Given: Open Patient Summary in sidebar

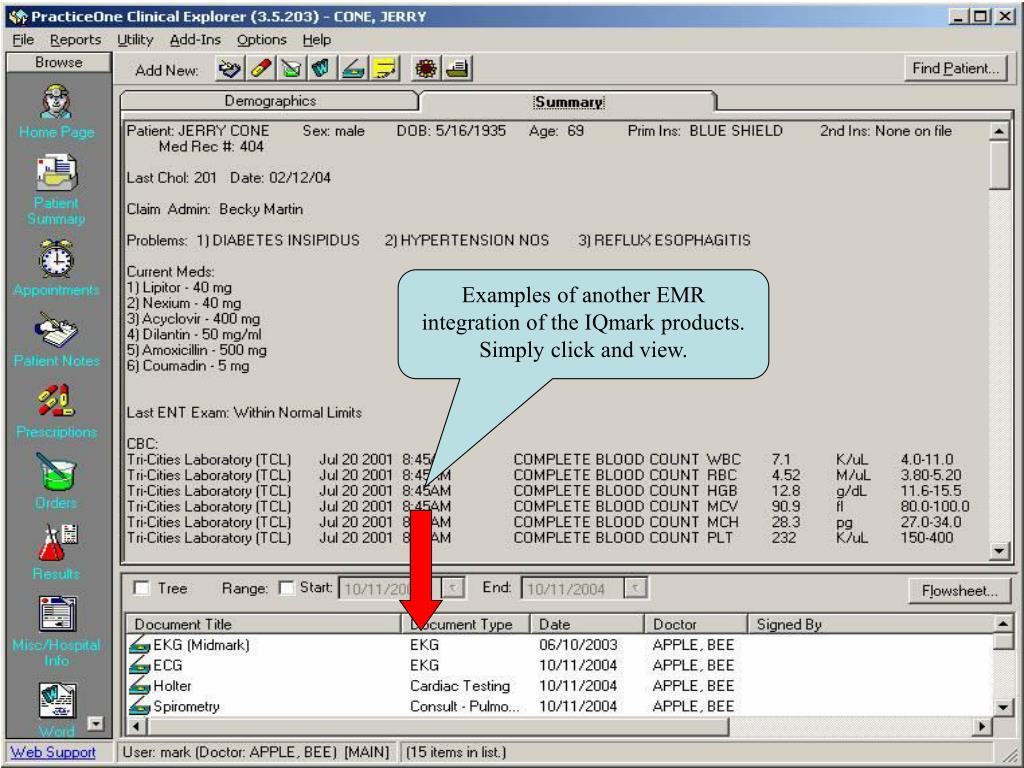Looking at the screenshot, I should point(57,190).
